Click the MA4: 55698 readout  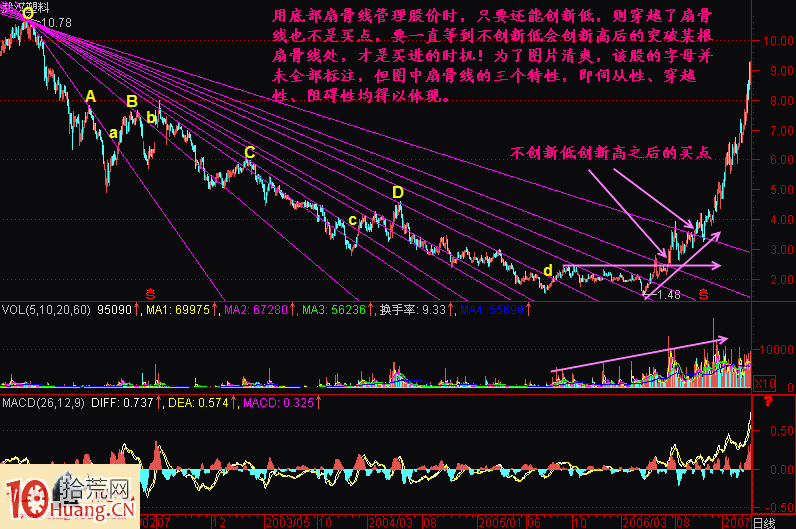tap(491, 310)
